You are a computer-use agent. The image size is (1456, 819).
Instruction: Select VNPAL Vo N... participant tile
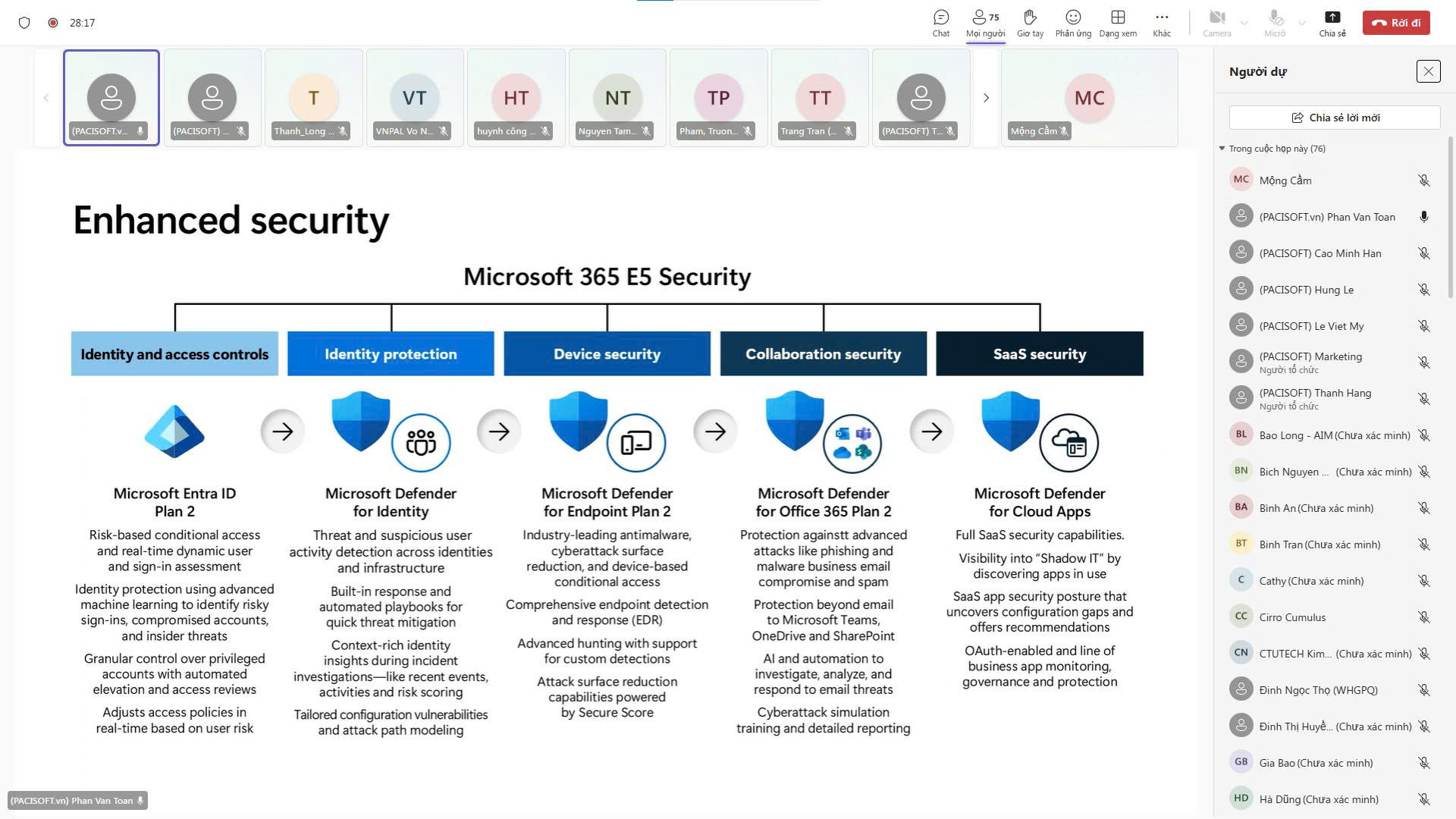(x=414, y=98)
